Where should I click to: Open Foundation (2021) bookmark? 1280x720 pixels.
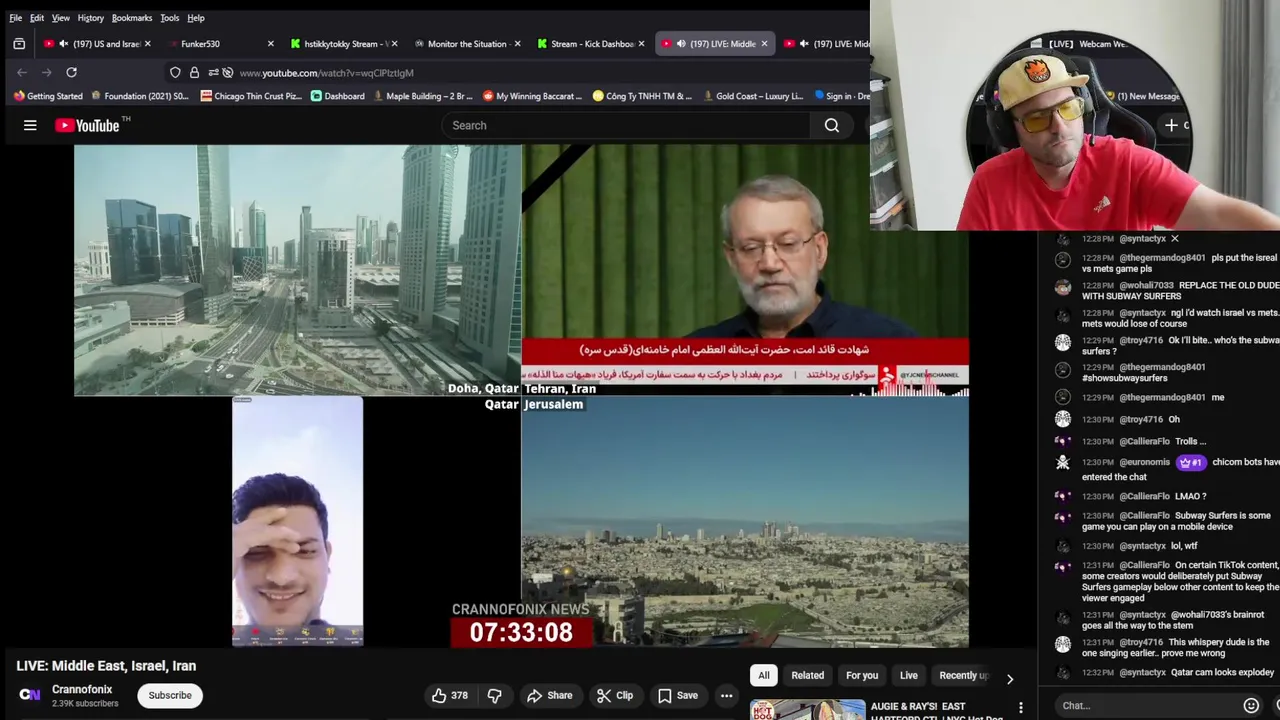tap(140, 96)
